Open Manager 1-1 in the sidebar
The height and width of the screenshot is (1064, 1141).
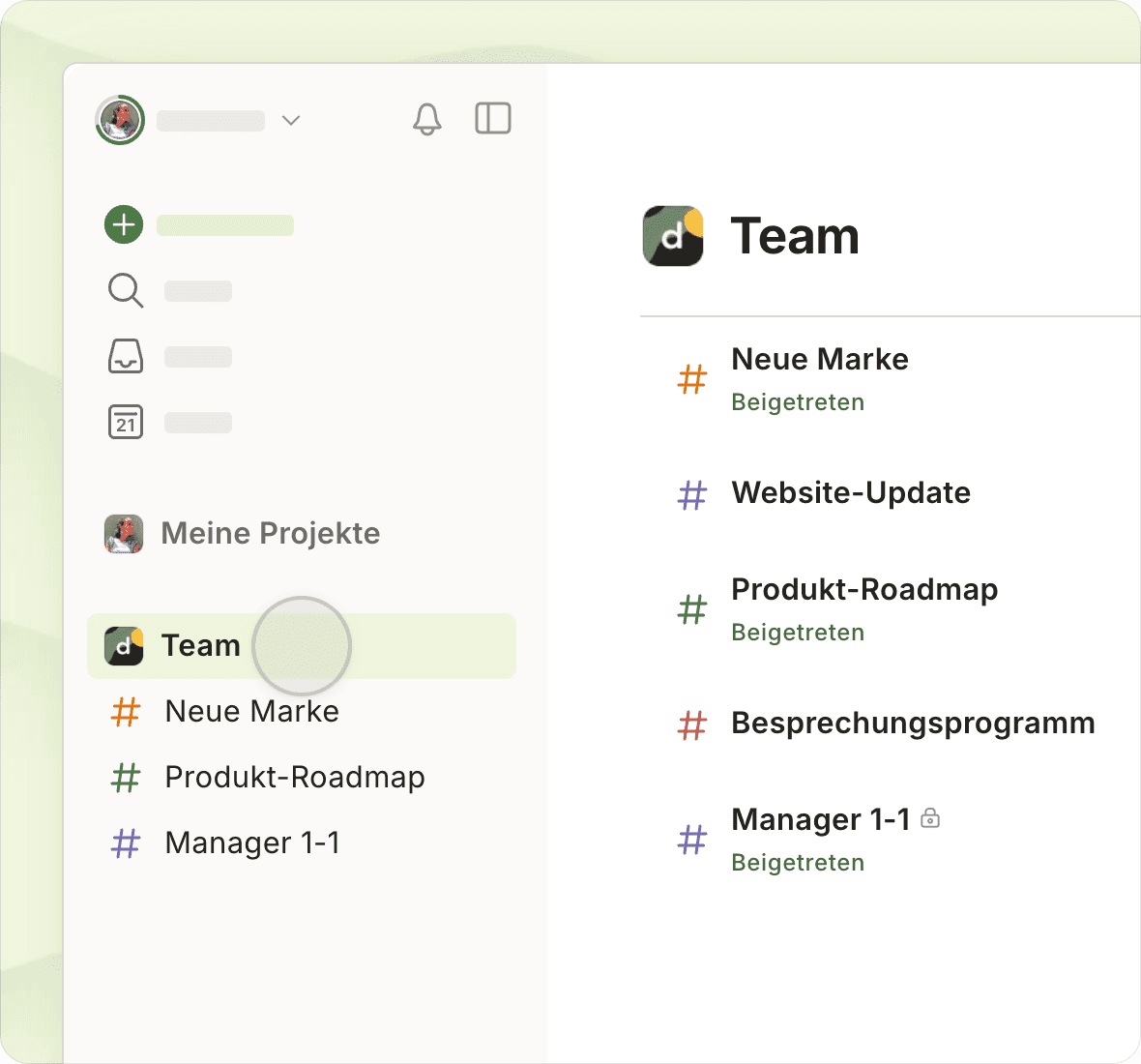(252, 842)
